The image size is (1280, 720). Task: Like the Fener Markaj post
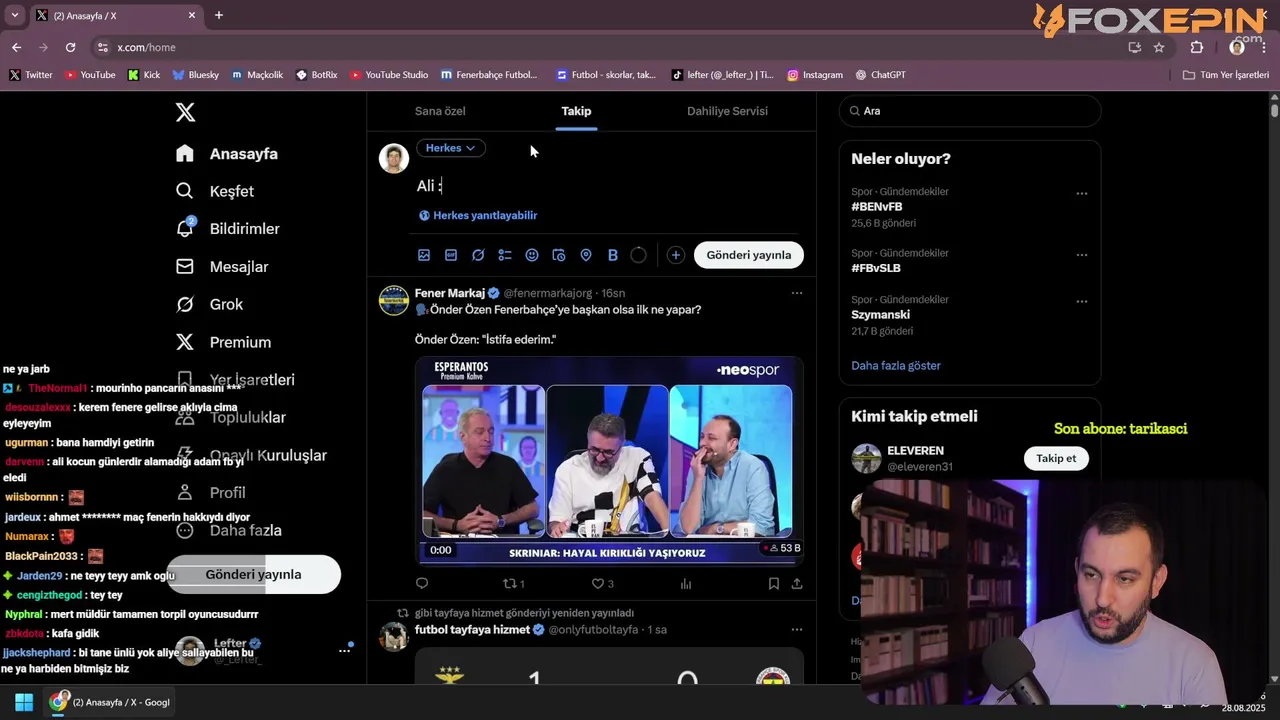coord(603,583)
